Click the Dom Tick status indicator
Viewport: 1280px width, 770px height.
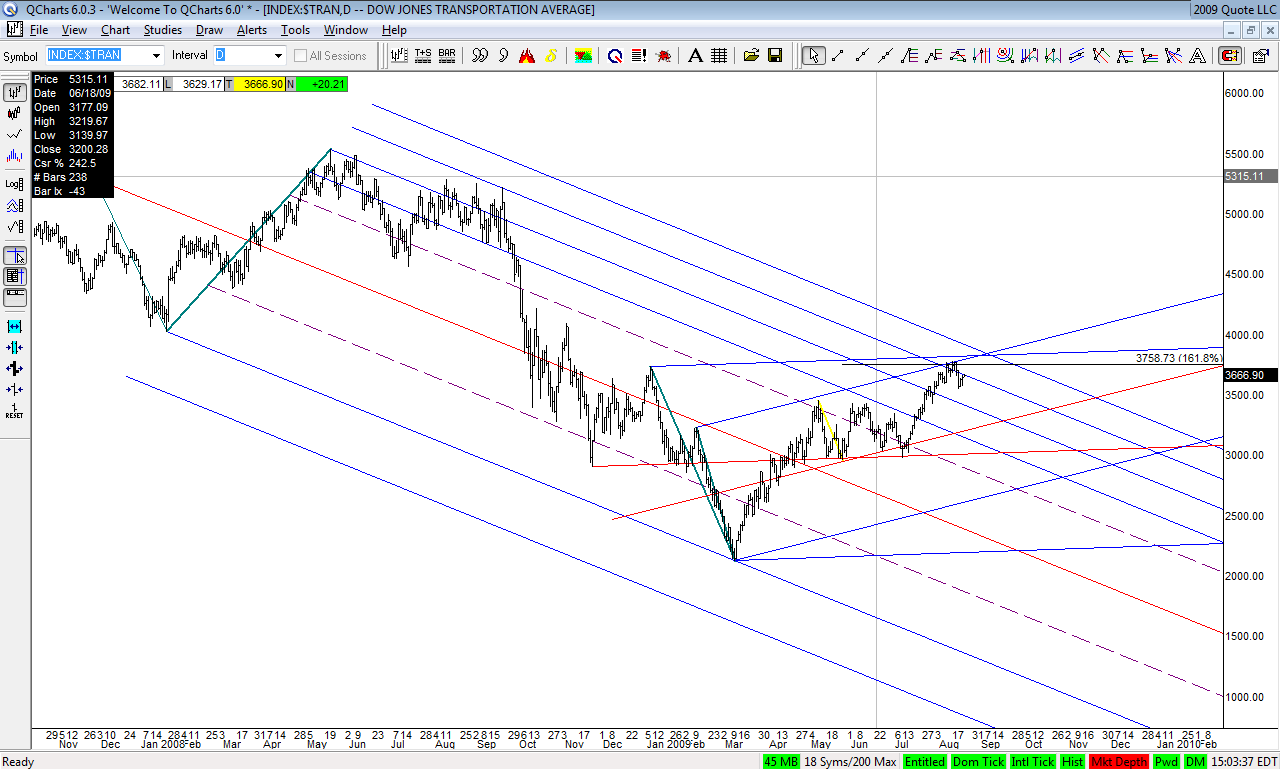(x=979, y=762)
